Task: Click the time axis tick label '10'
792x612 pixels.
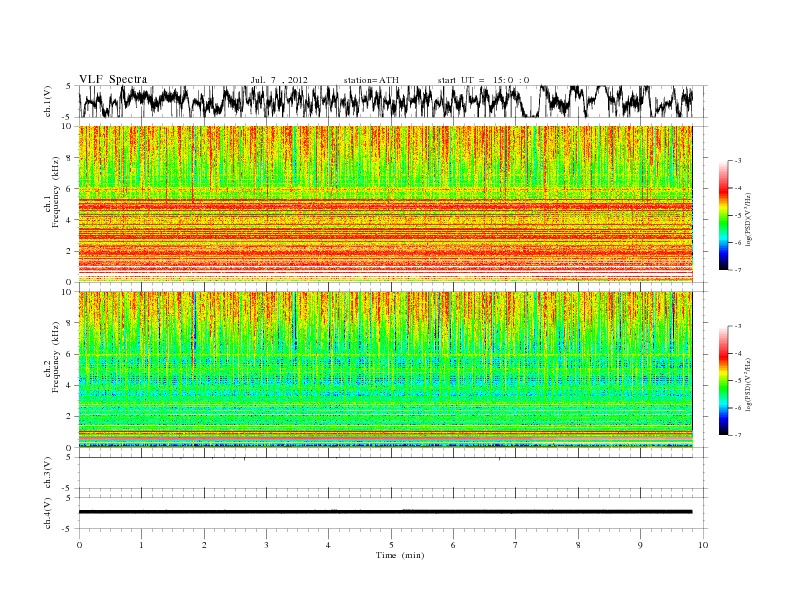Action: (703, 545)
